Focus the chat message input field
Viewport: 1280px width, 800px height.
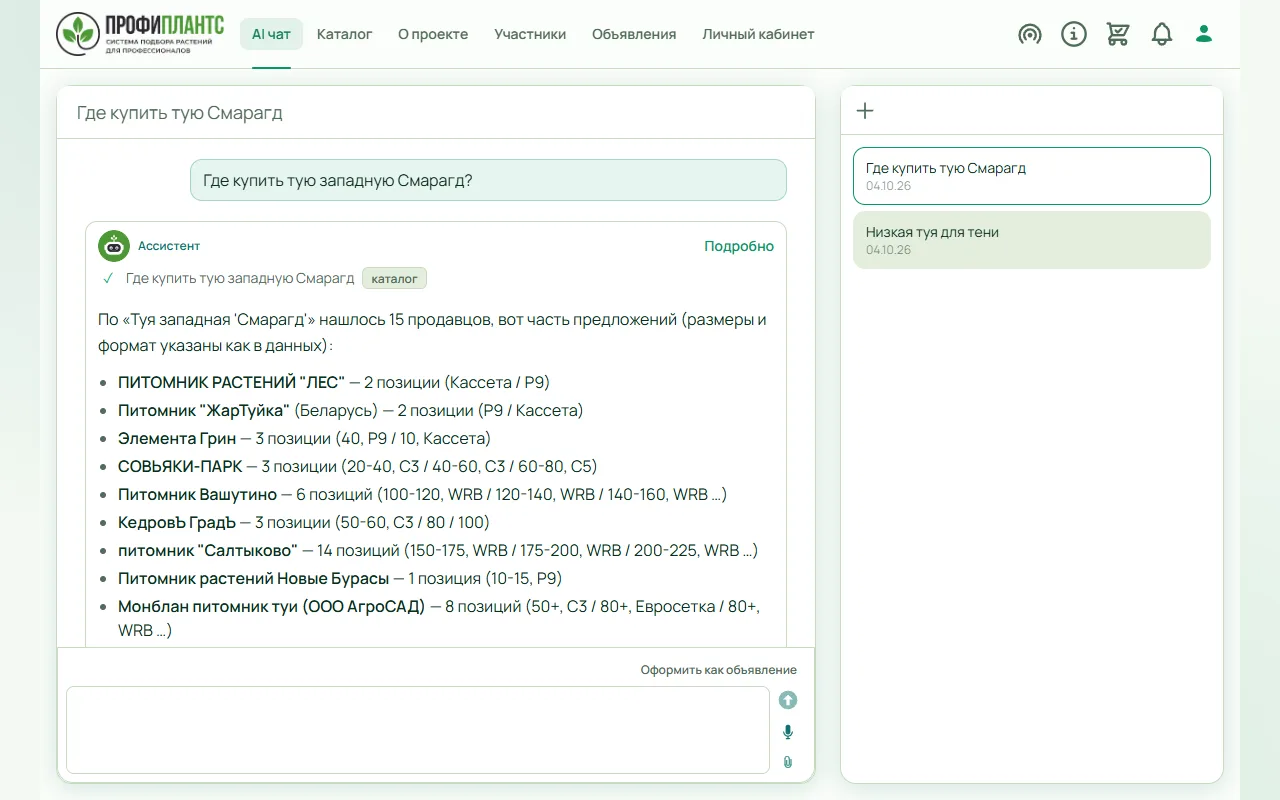click(418, 730)
